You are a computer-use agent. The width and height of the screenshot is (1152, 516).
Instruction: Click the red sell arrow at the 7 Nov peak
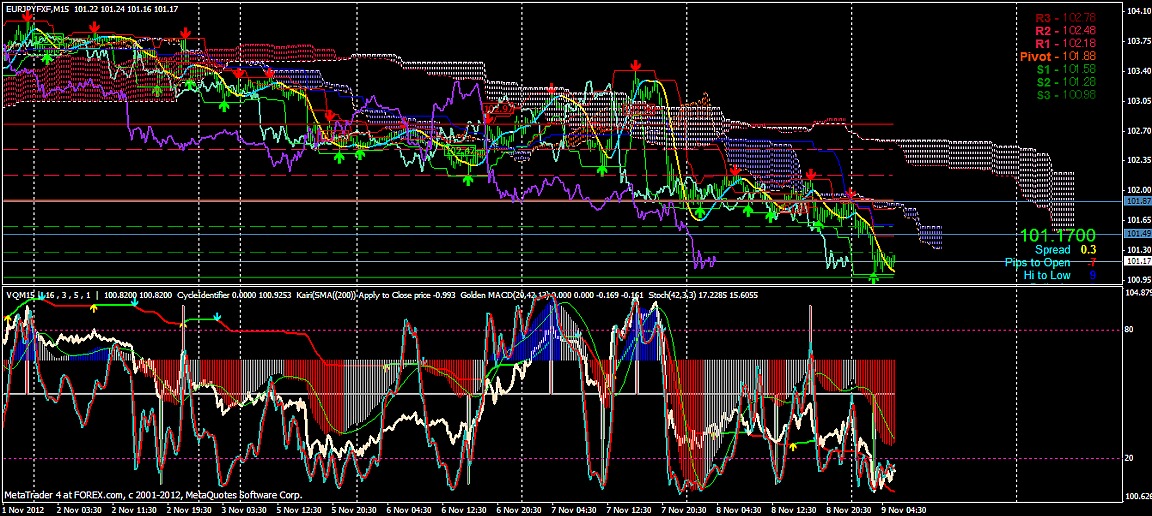[635, 66]
